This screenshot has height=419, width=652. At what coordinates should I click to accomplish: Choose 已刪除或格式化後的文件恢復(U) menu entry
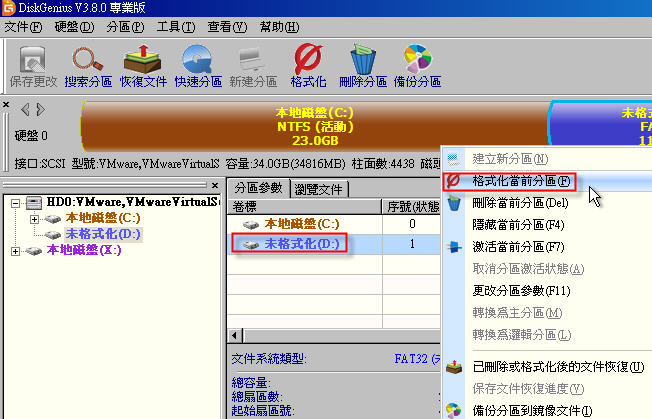546,367
